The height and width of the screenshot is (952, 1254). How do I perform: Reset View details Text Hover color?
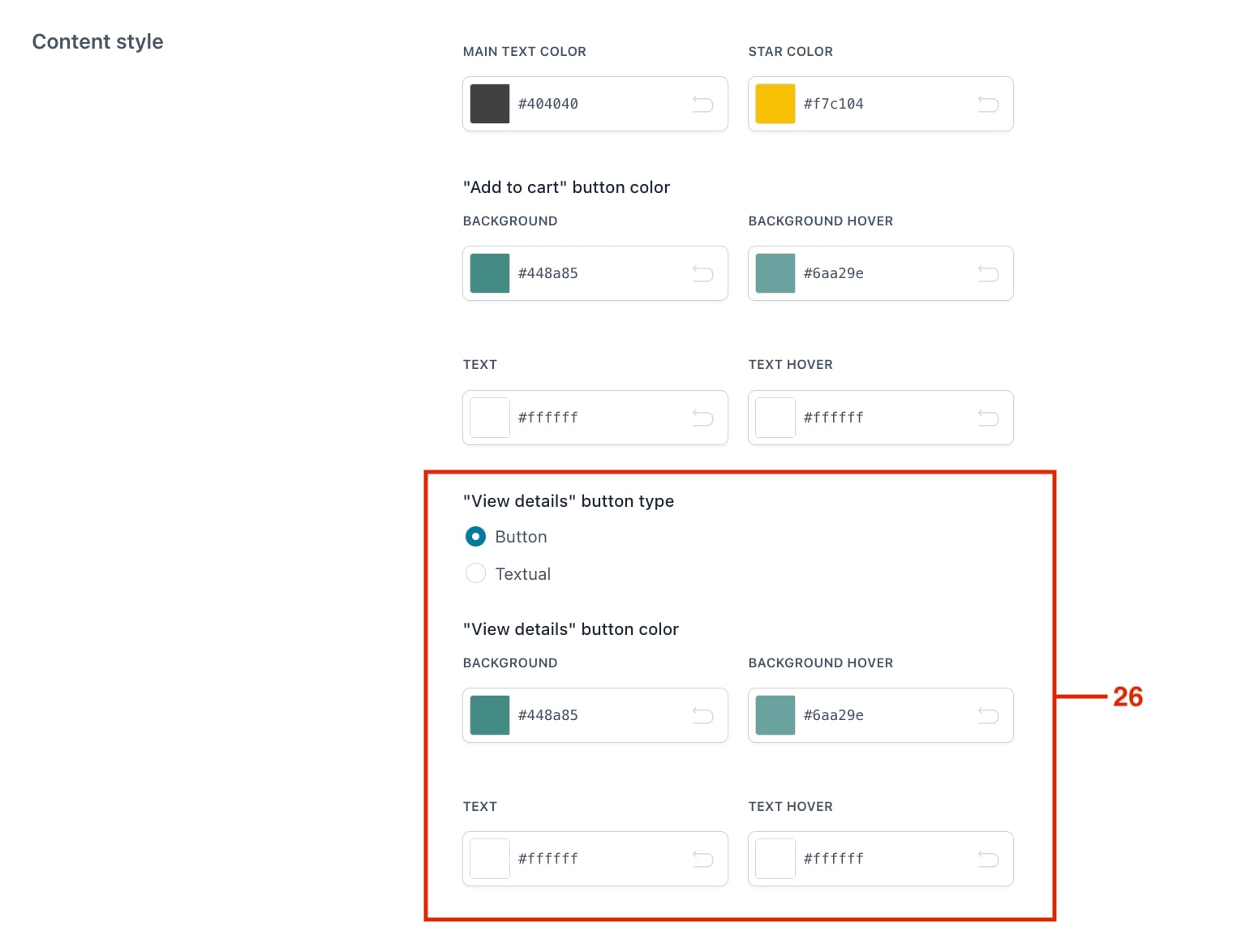tap(988, 859)
